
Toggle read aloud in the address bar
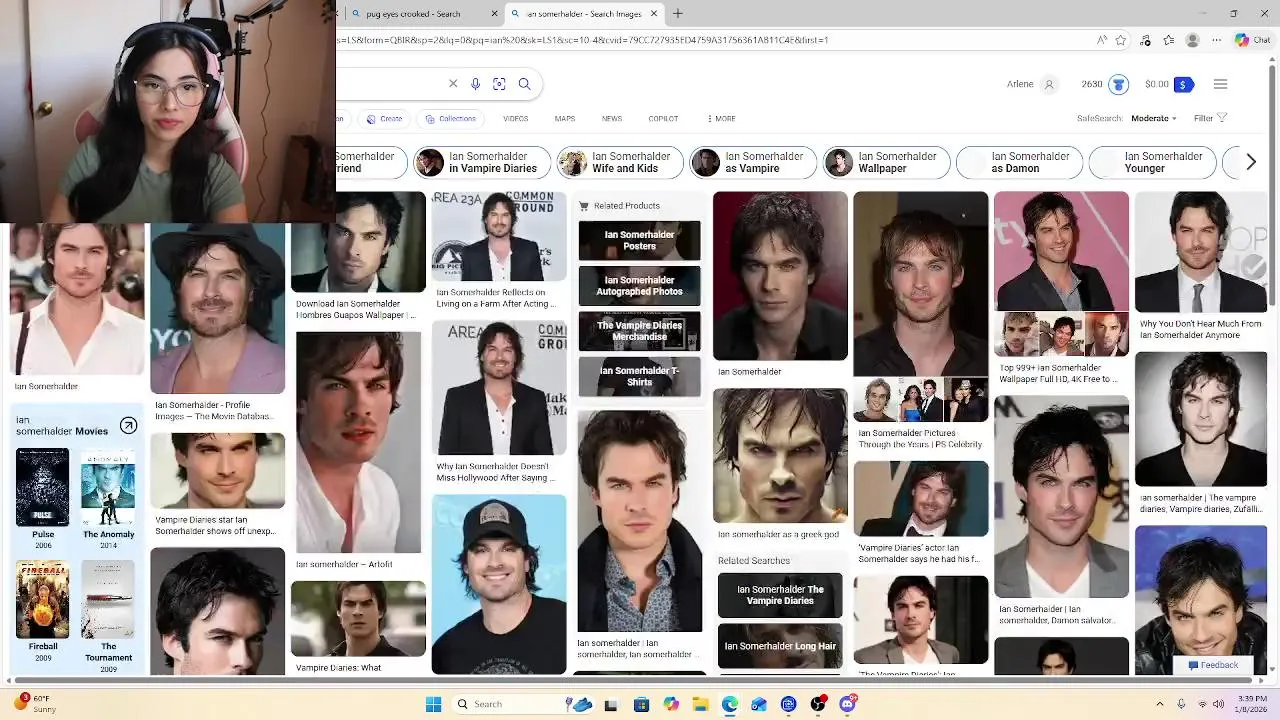pos(1102,40)
